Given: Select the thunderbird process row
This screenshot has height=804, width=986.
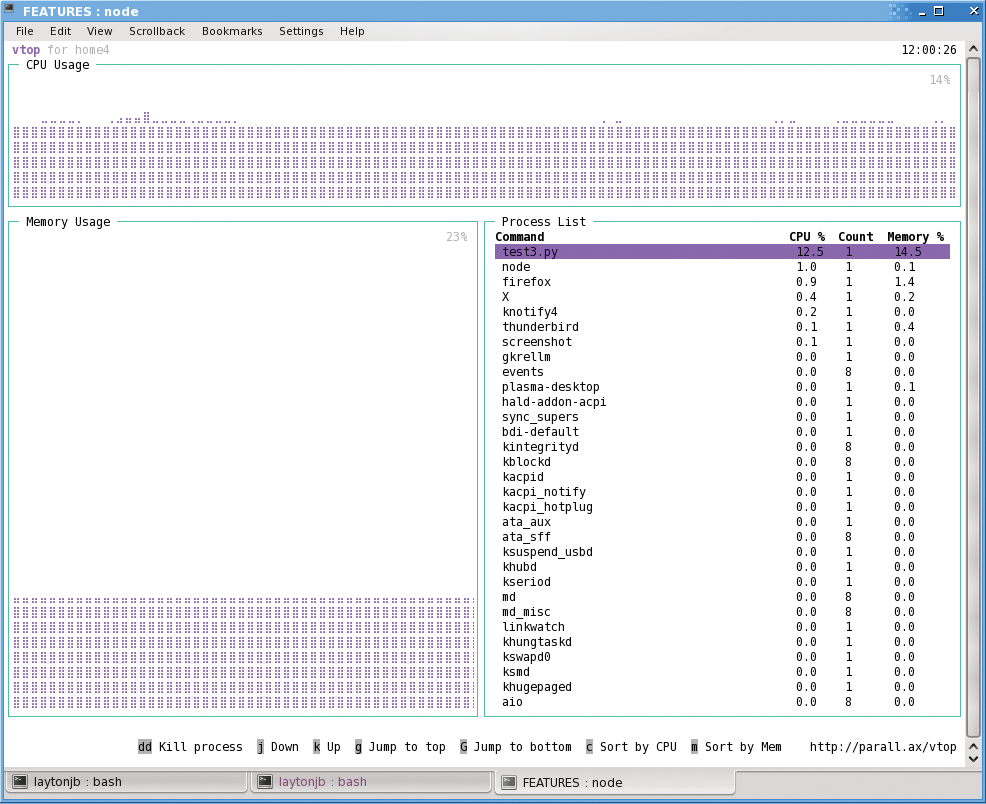Looking at the screenshot, I should pos(722,327).
